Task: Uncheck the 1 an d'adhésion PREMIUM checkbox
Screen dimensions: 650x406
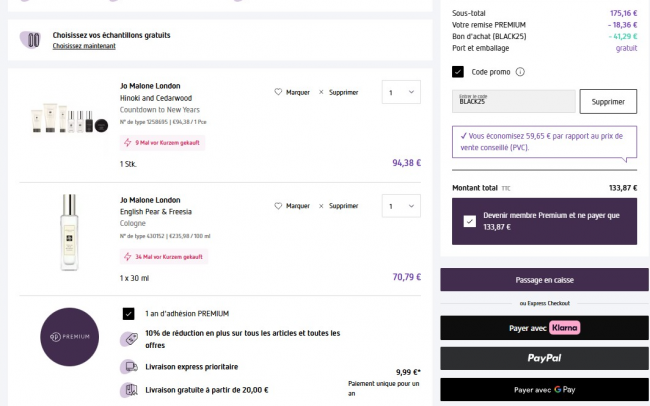Action: click(128, 313)
